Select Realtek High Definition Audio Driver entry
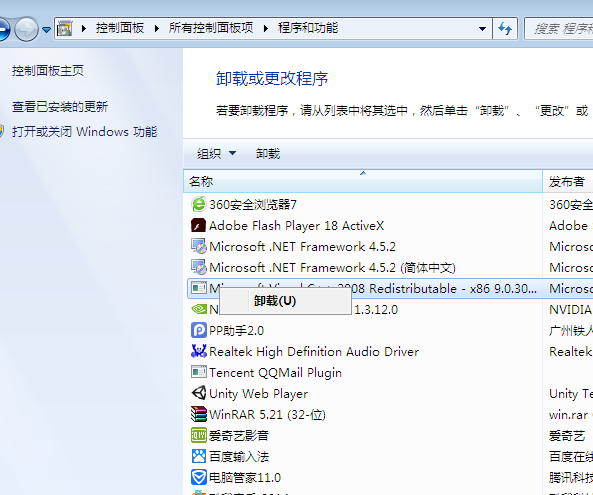 pos(314,351)
